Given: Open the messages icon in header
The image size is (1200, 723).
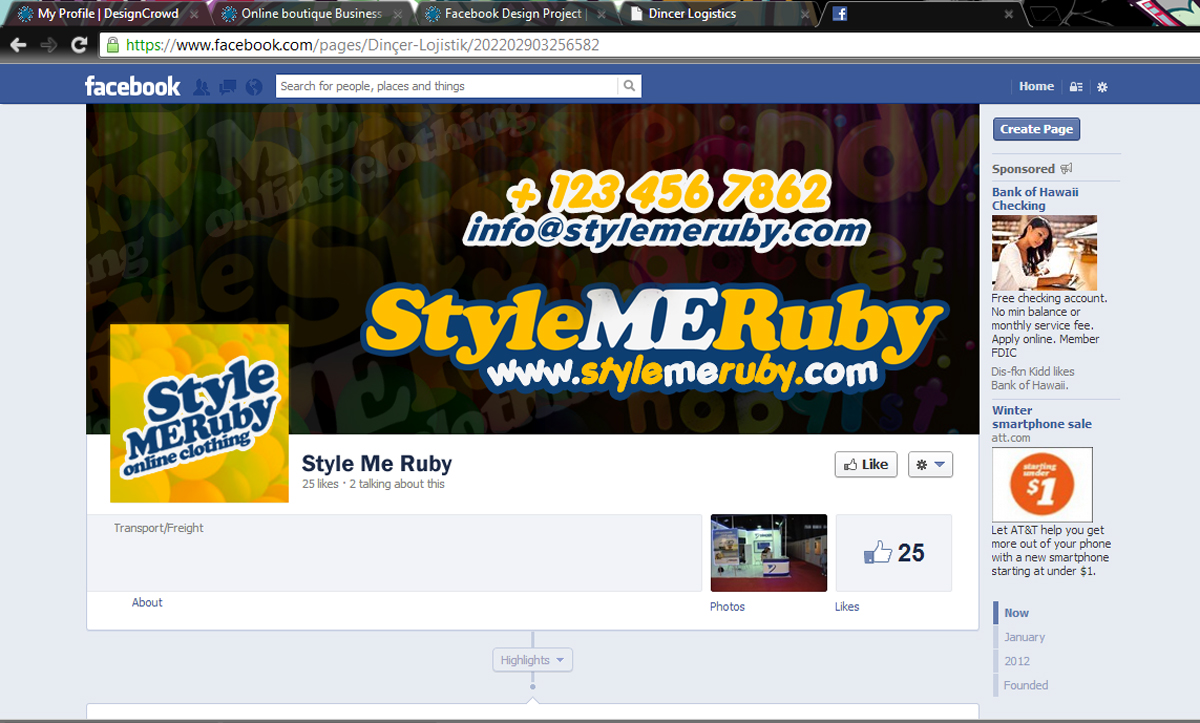Looking at the screenshot, I should [x=228, y=87].
